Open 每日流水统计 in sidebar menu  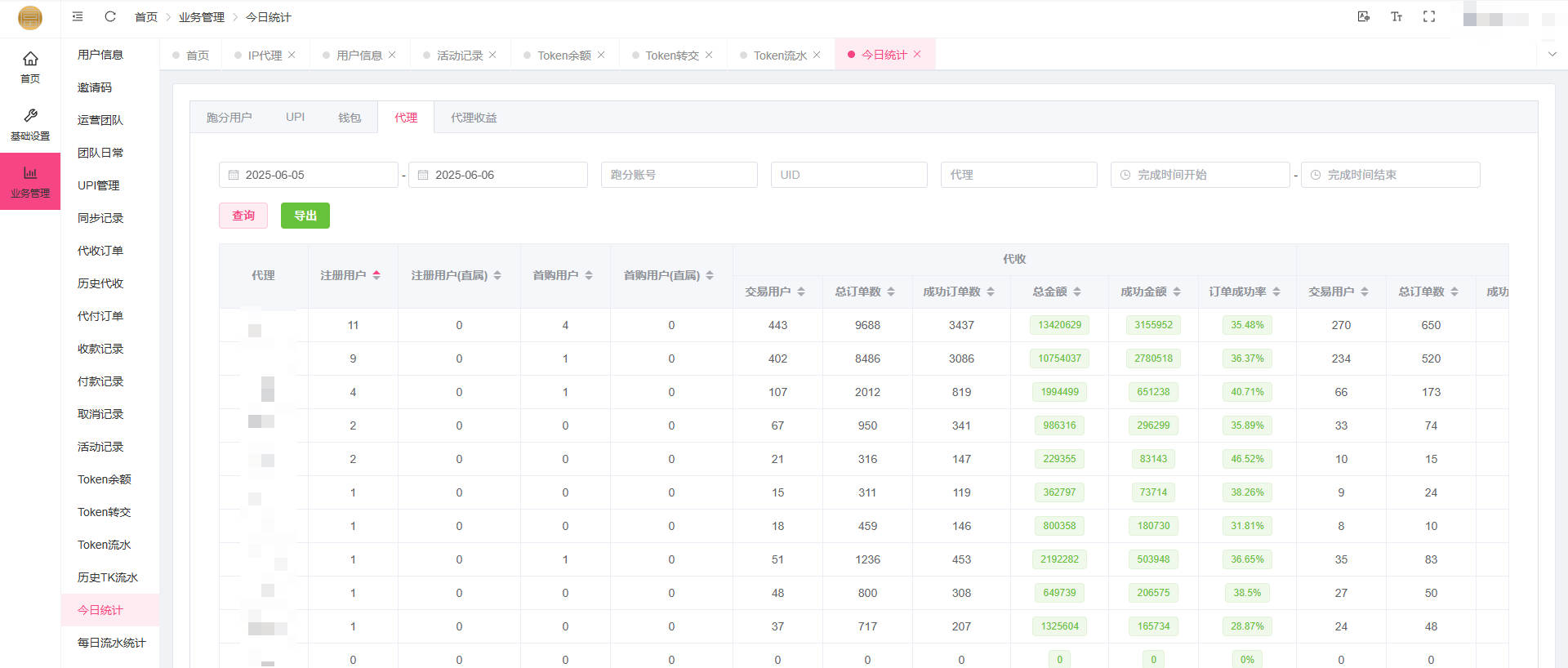pyautogui.click(x=110, y=643)
